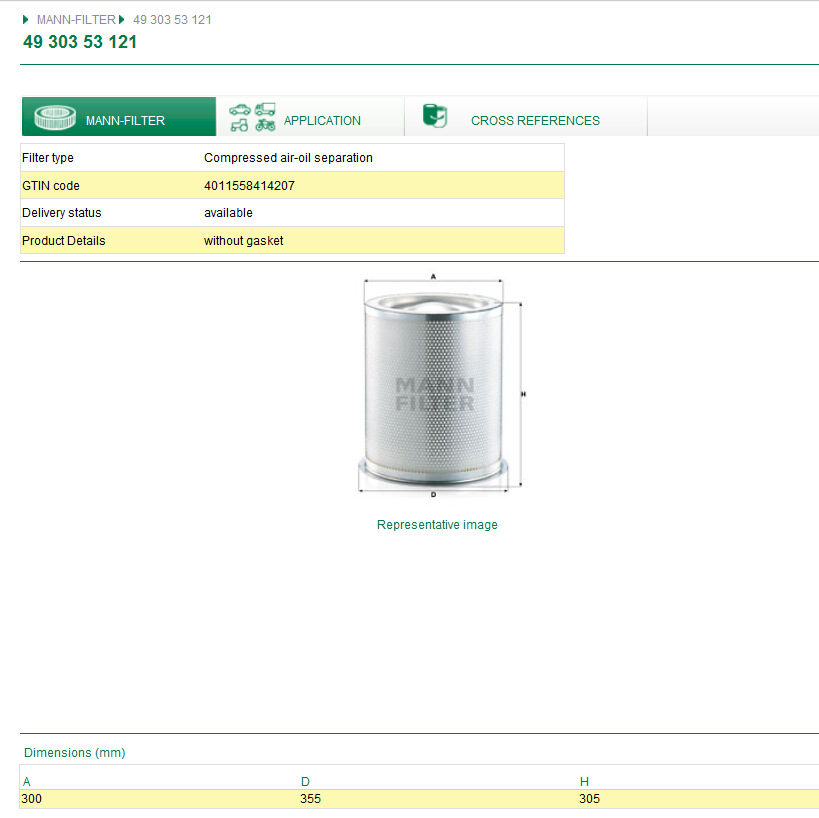Viewport: 819px width, 818px height.
Task: Click the dimension column header D
Action: point(306,781)
